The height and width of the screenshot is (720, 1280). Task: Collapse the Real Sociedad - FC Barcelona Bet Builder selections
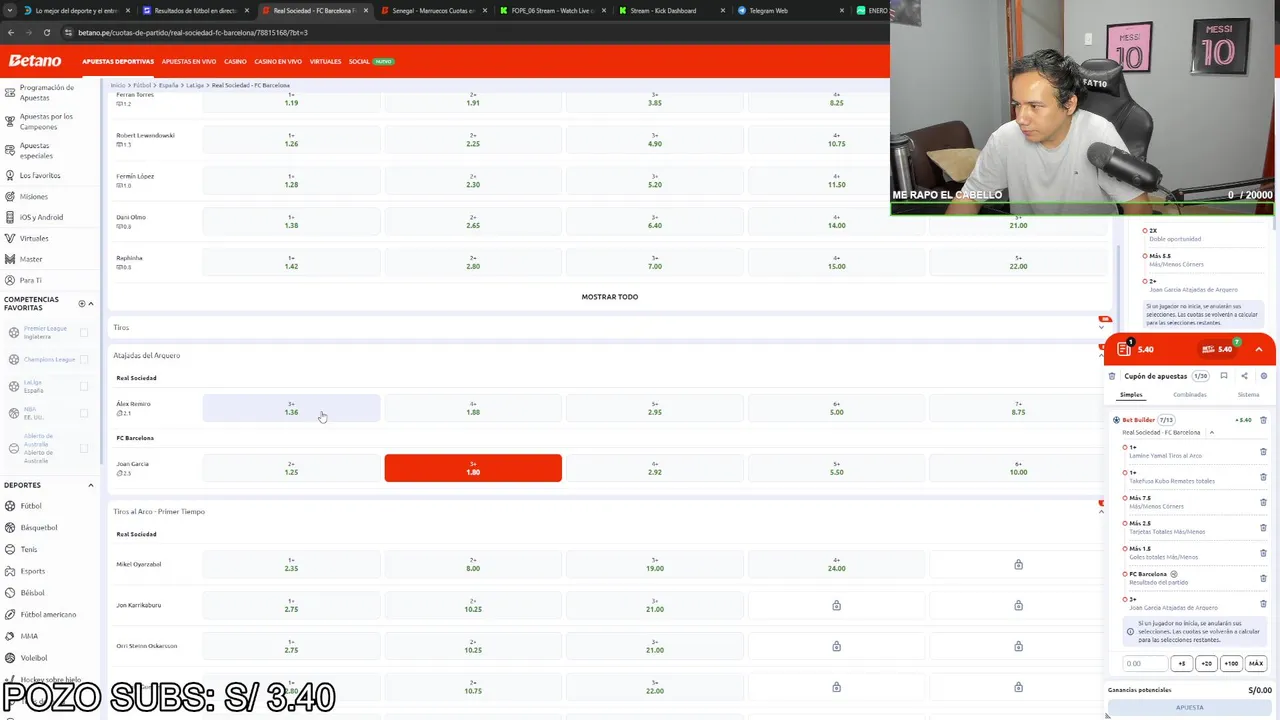[x=1212, y=433]
